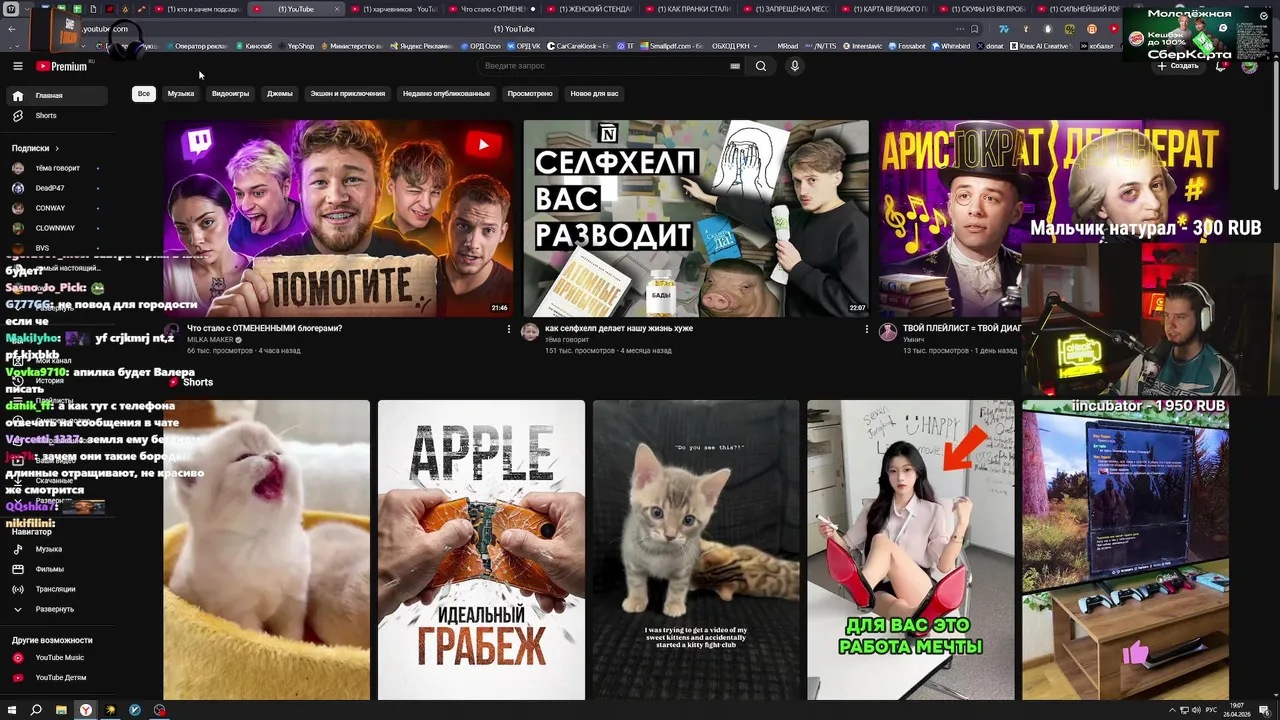Open the YouTube hamburger guide menu
The width and height of the screenshot is (1280, 720).
tap(17, 66)
